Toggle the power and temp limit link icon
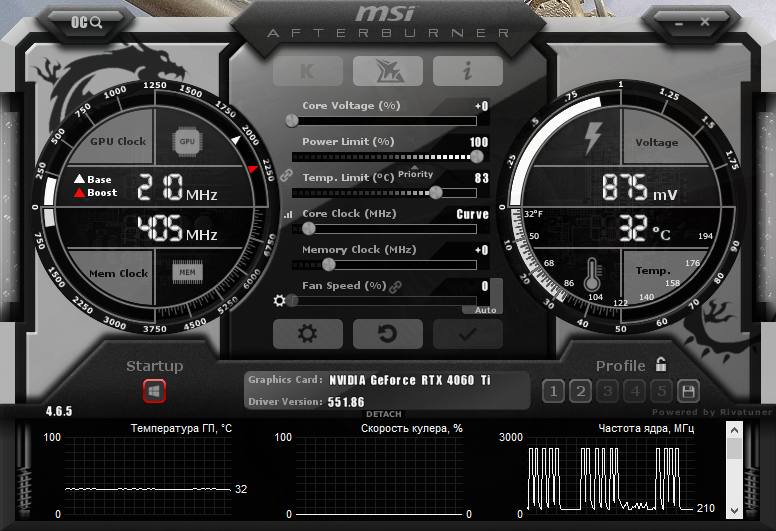 click(x=286, y=175)
